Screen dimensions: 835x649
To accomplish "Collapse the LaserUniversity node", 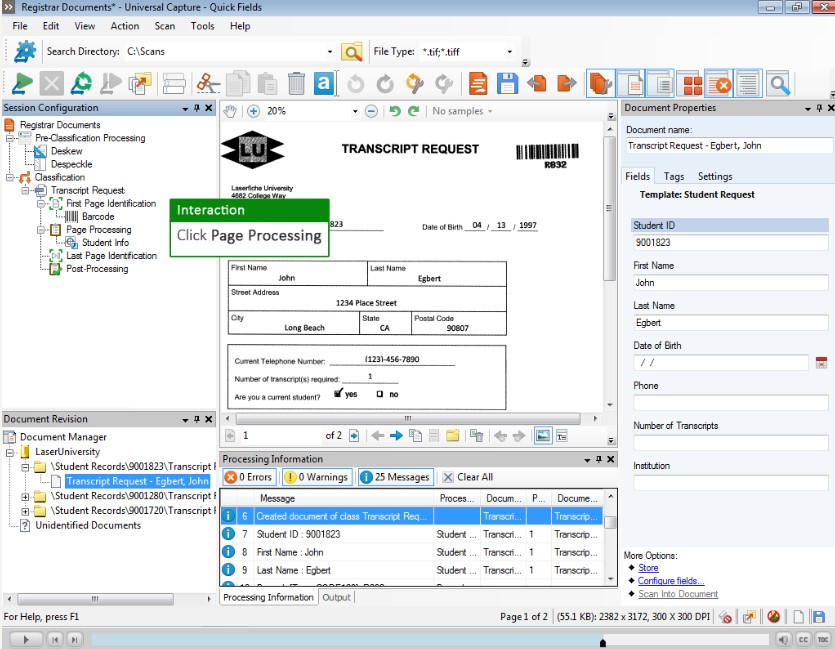I will [x=10, y=452].
